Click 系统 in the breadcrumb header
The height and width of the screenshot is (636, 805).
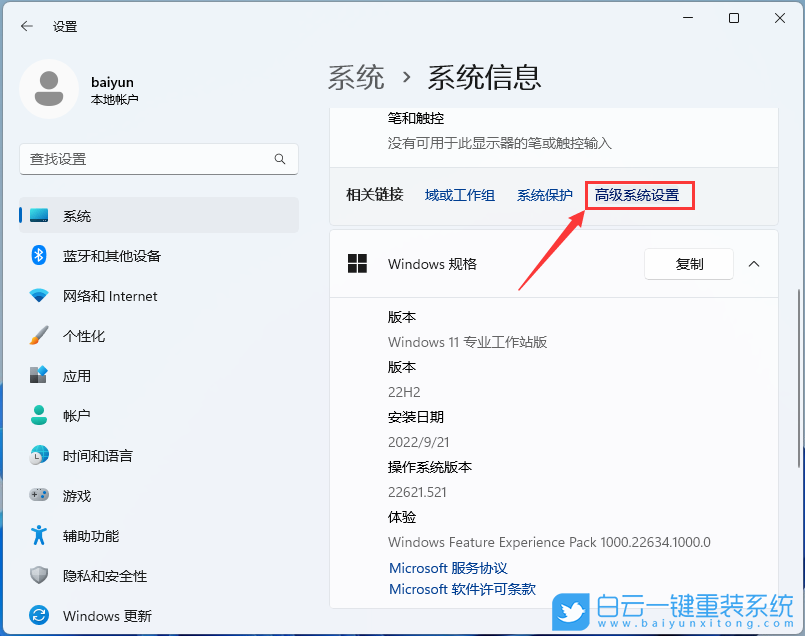pyautogui.click(x=356, y=76)
